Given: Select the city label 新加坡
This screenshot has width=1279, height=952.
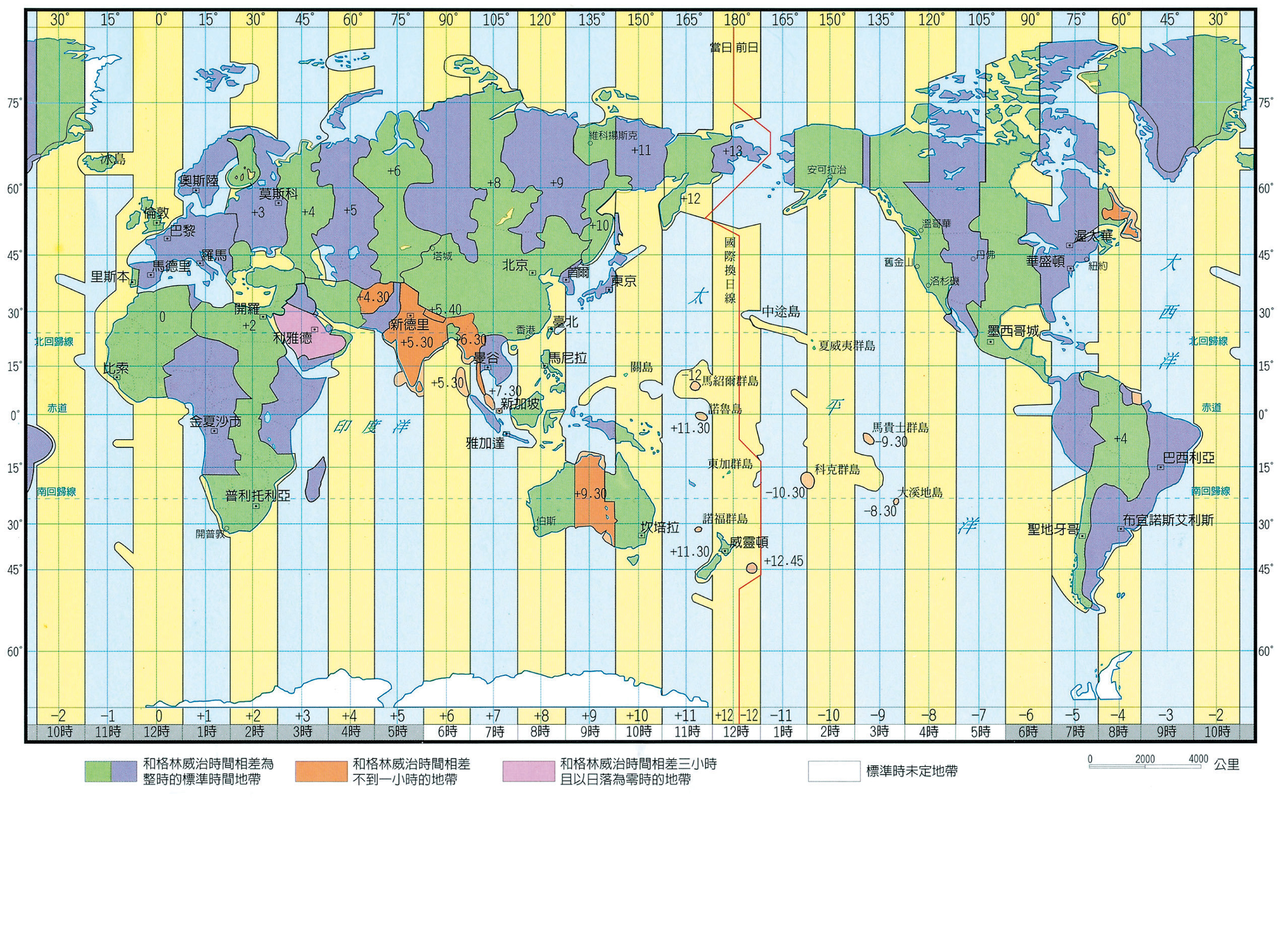Looking at the screenshot, I should [520, 404].
